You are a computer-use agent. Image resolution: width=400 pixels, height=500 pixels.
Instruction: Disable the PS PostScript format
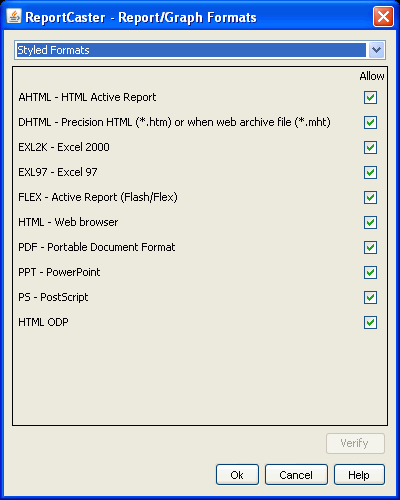tap(370, 298)
